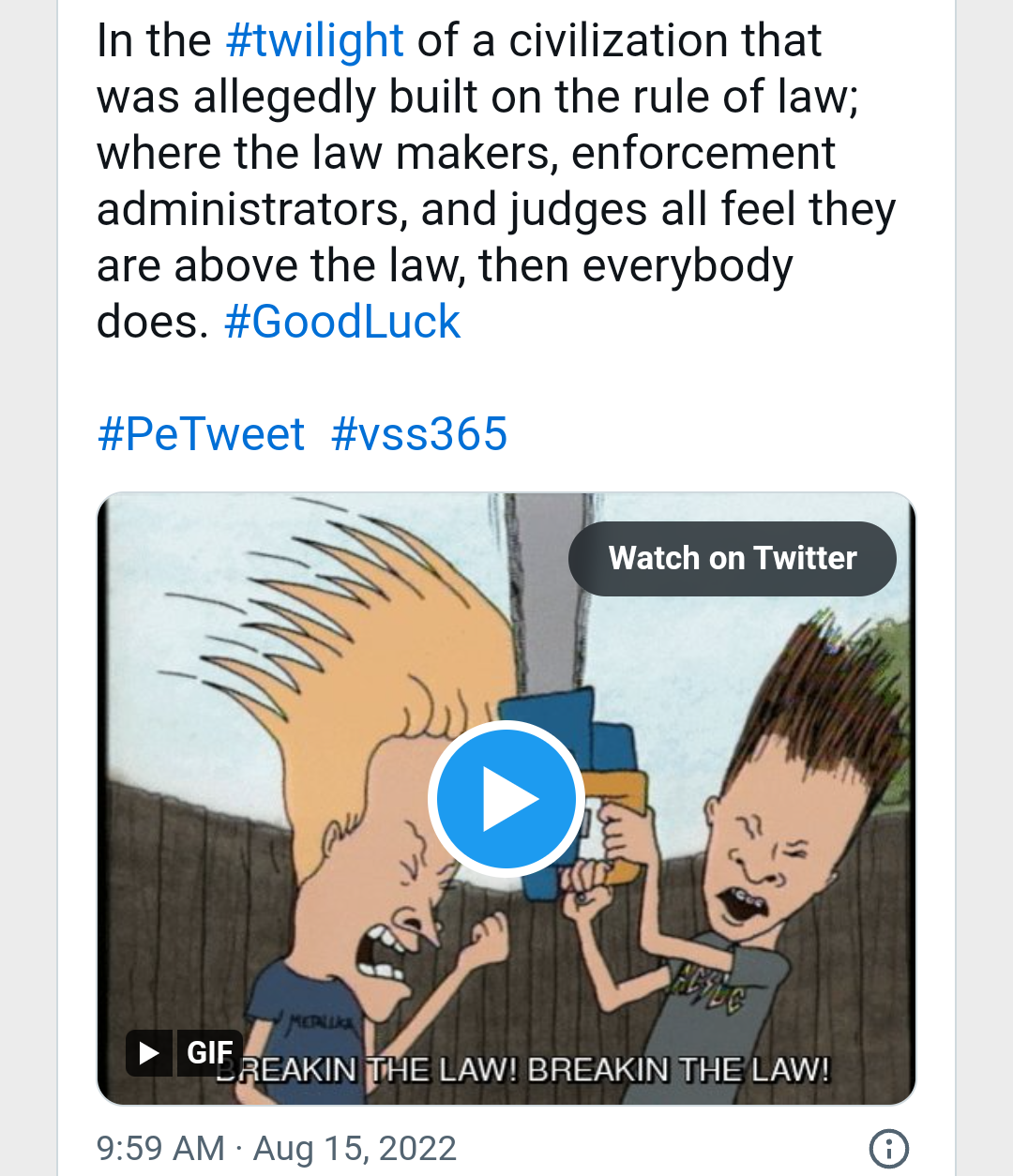This screenshot has width=1013, height=1176.
Task: Open the tweet info icon
Action: click(x=888, y=1148)
